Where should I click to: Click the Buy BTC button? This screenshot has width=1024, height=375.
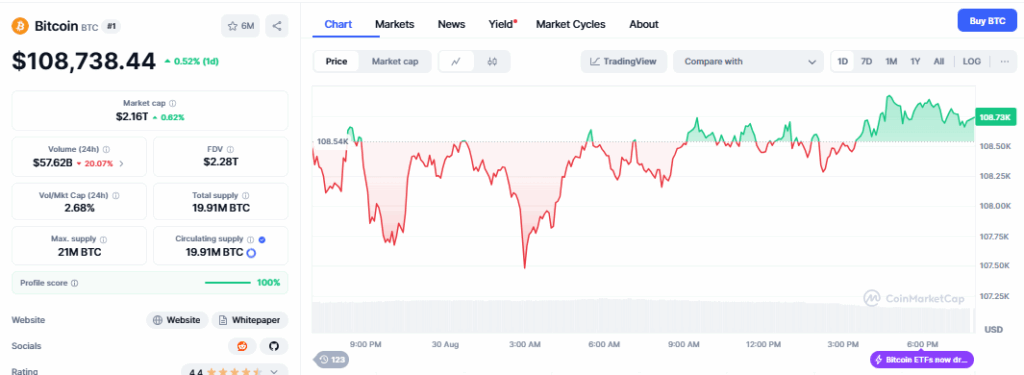pyautogui.click(x=987, y=21)
